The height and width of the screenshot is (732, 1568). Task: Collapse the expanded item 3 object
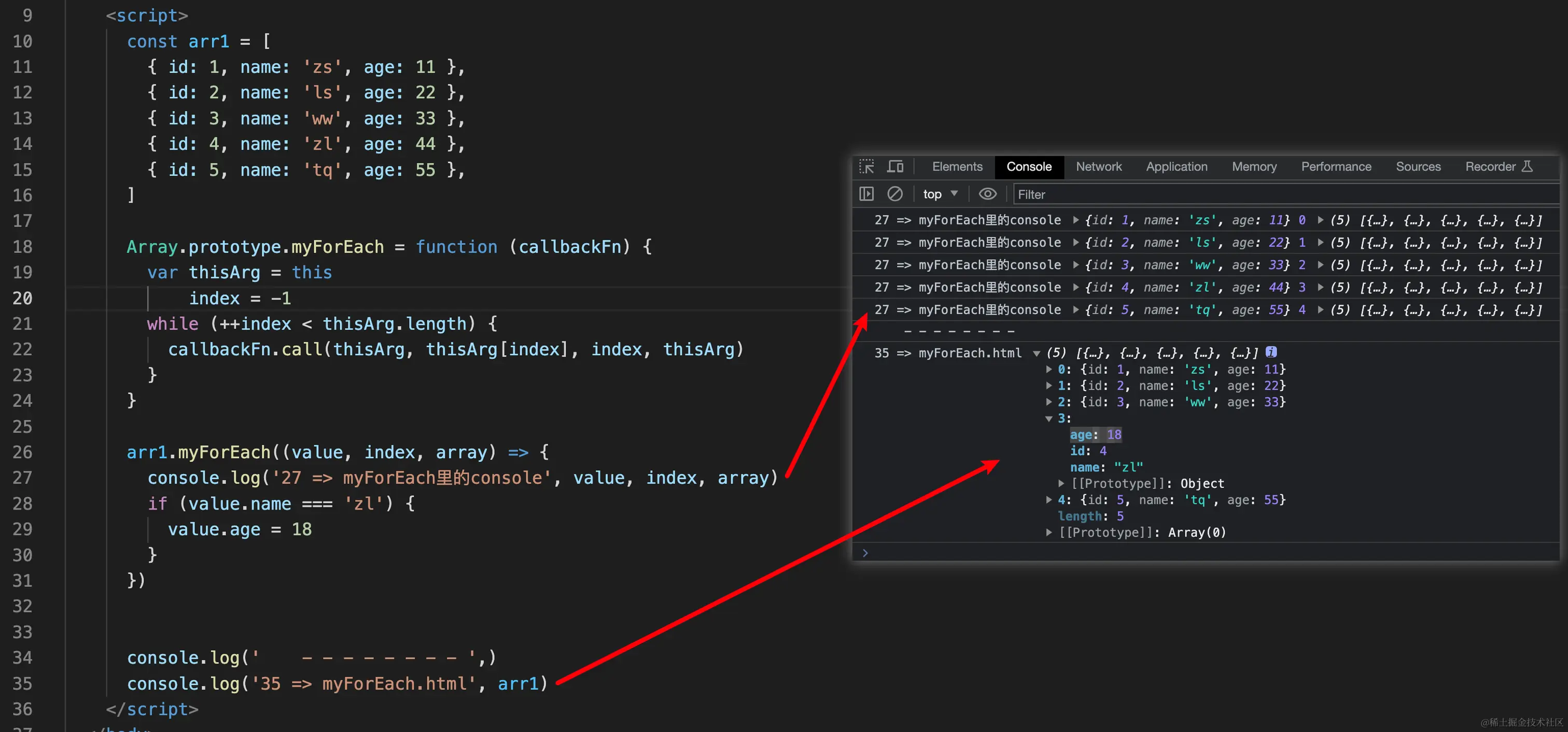[x=1049, y=418]
